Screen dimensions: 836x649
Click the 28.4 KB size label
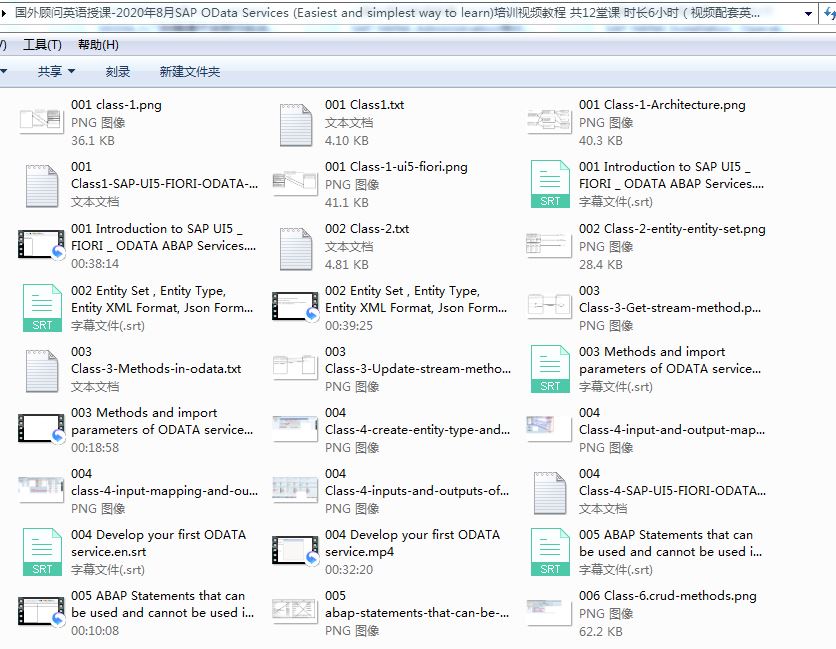(x=601, y=265)
